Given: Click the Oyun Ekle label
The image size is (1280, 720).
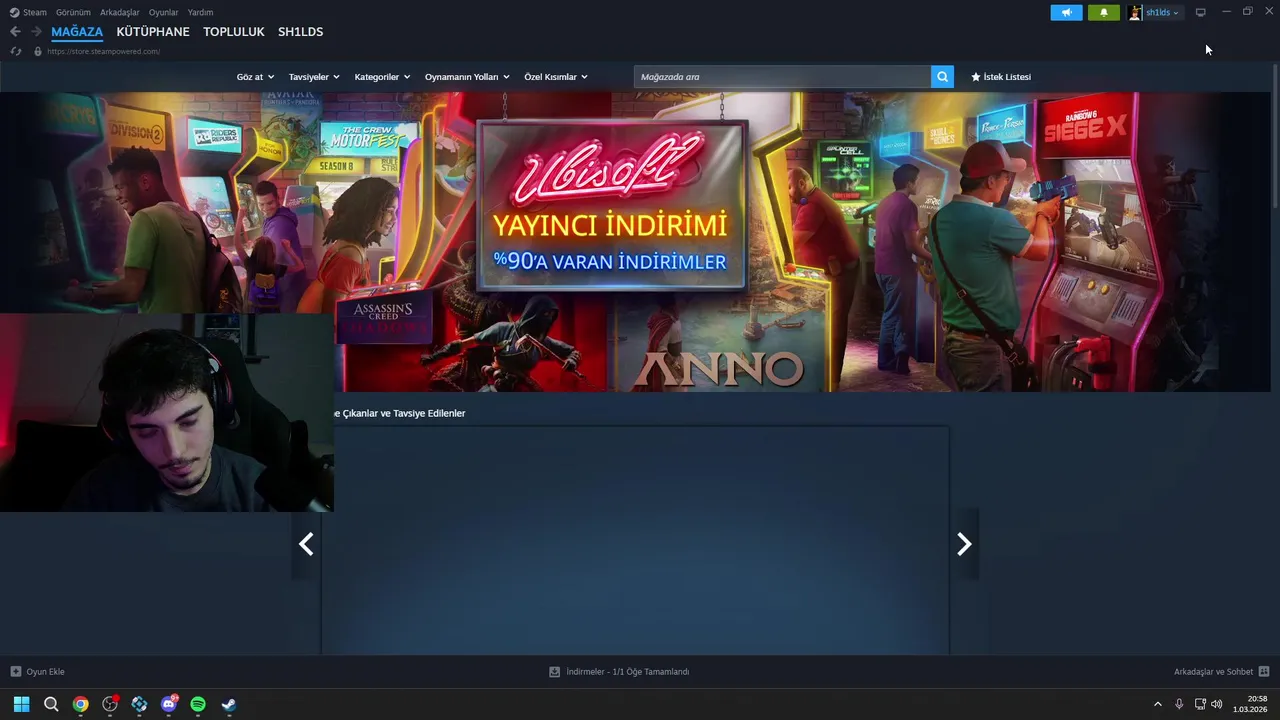Looking at the screenshot, I should point(46,672).
